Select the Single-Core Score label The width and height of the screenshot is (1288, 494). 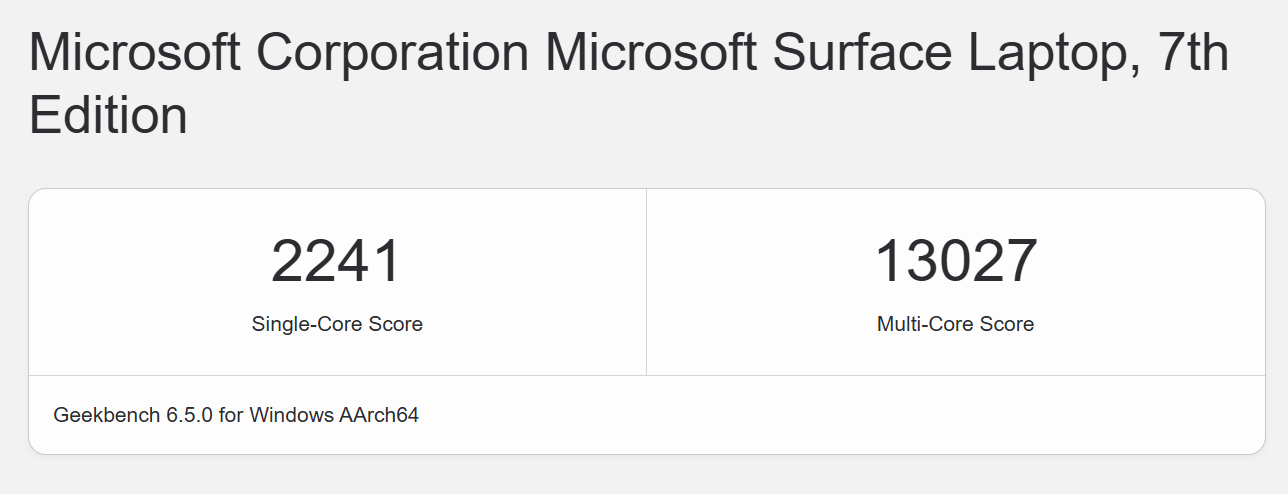(x=337, y=324)
